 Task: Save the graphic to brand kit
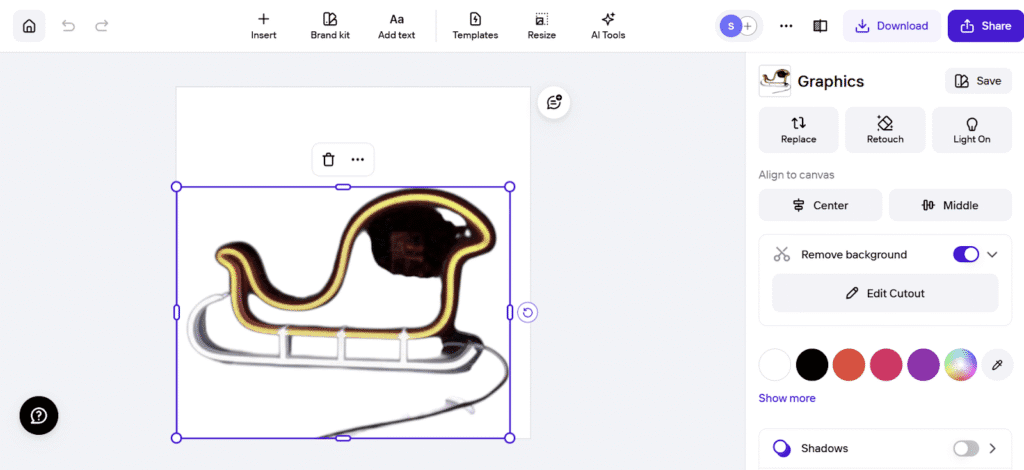coord(978,81)
